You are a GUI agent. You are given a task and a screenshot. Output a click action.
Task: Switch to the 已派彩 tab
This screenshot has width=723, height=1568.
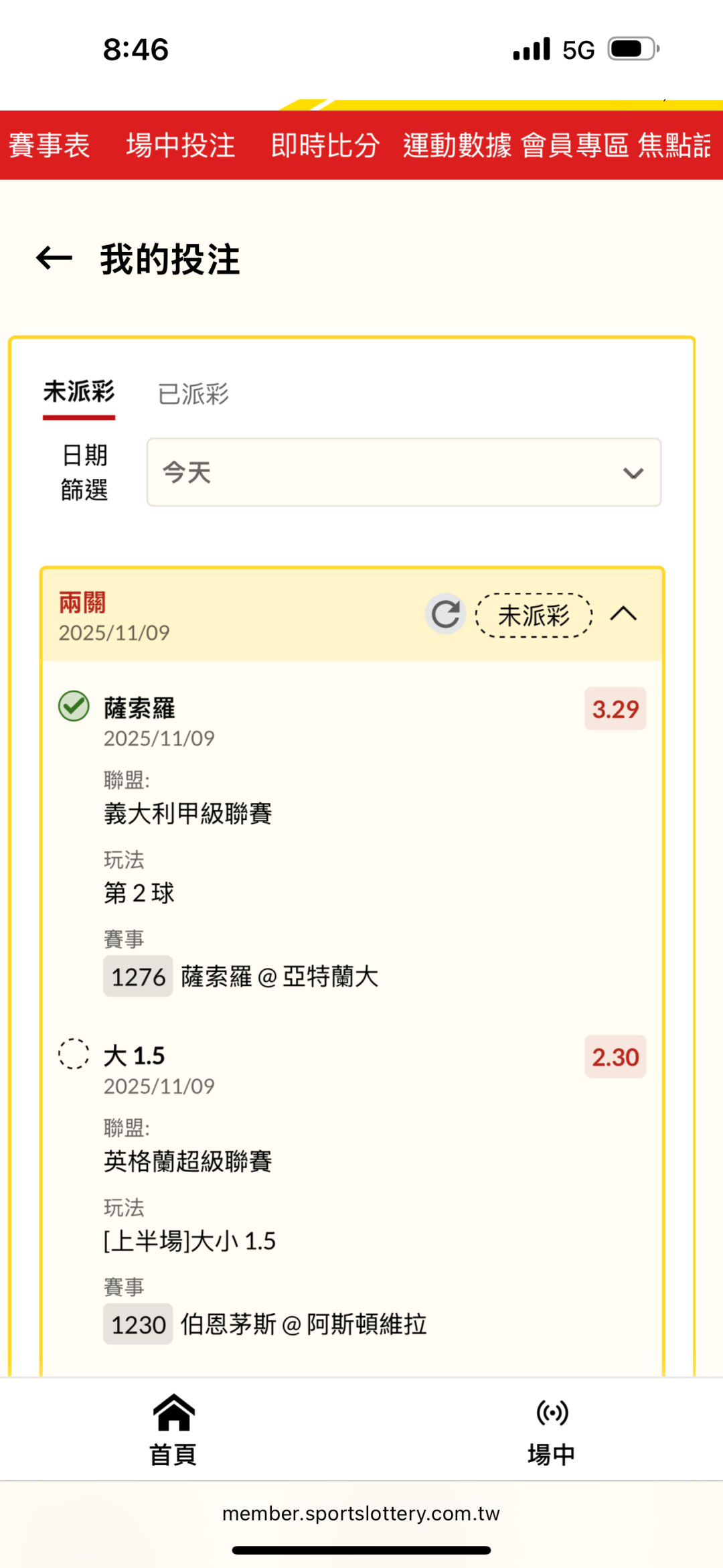click(193, 394)
